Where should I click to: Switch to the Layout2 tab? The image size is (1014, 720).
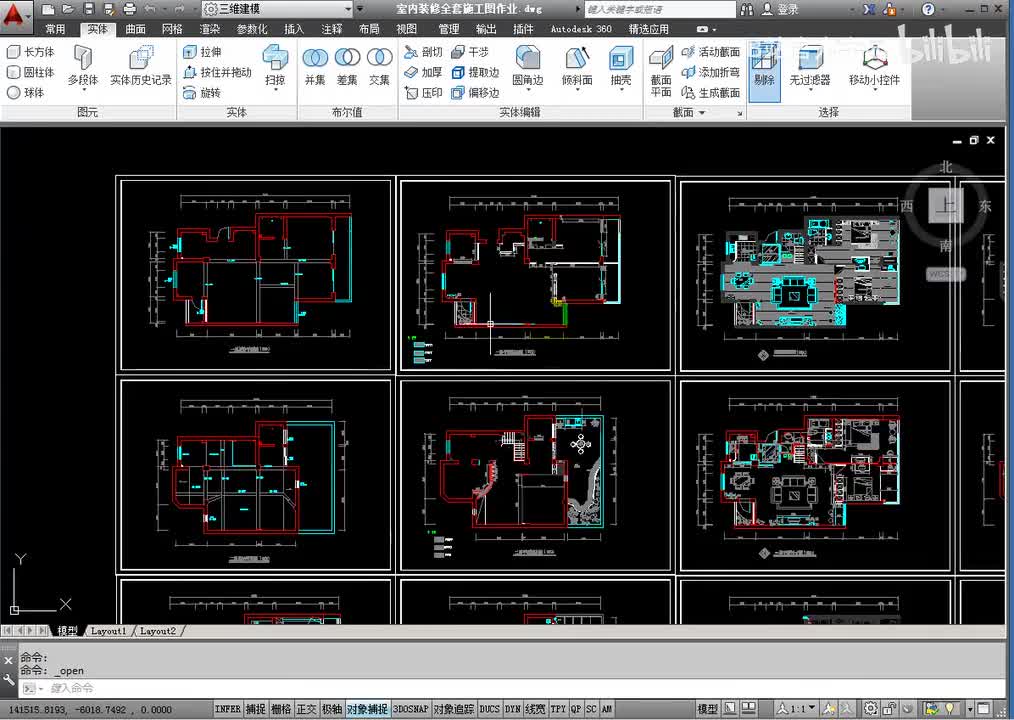click(158, 631)
